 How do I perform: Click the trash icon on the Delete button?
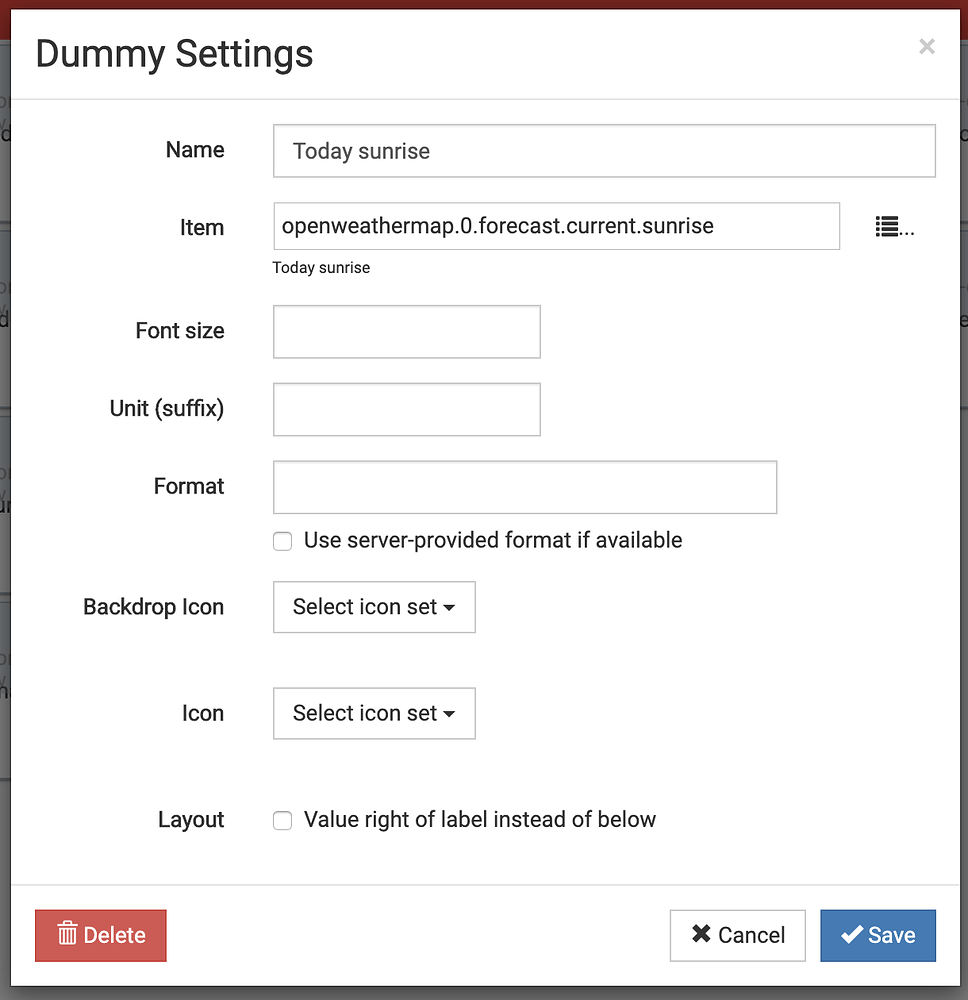(67, 935)
